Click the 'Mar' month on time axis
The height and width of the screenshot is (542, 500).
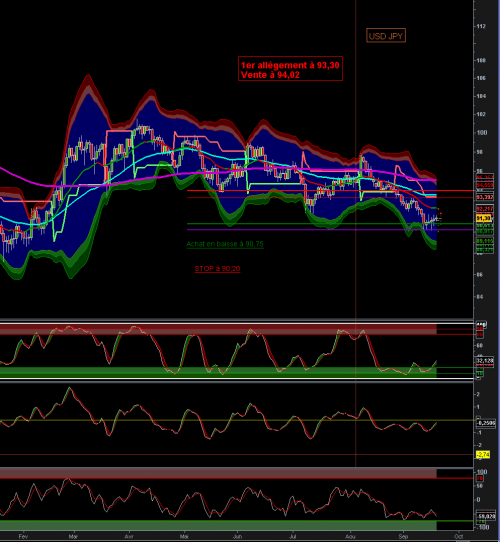click(73, 536)
